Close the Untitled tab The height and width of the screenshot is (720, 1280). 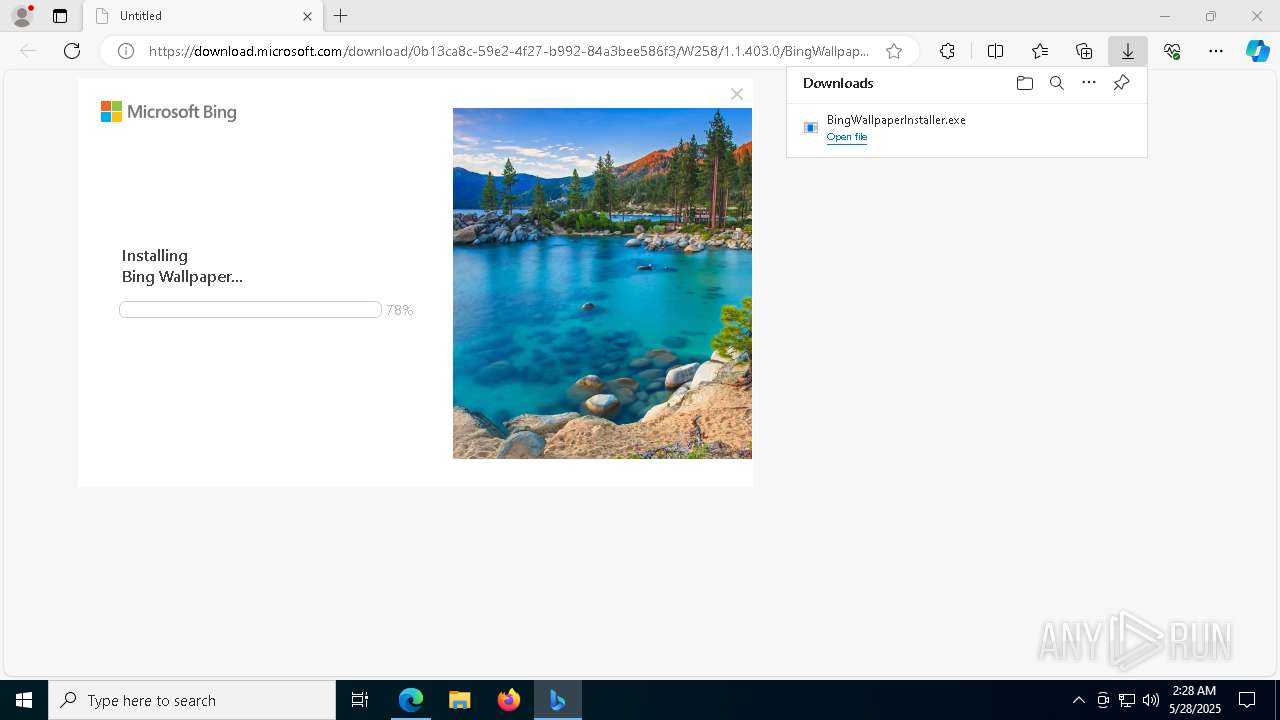307,16
